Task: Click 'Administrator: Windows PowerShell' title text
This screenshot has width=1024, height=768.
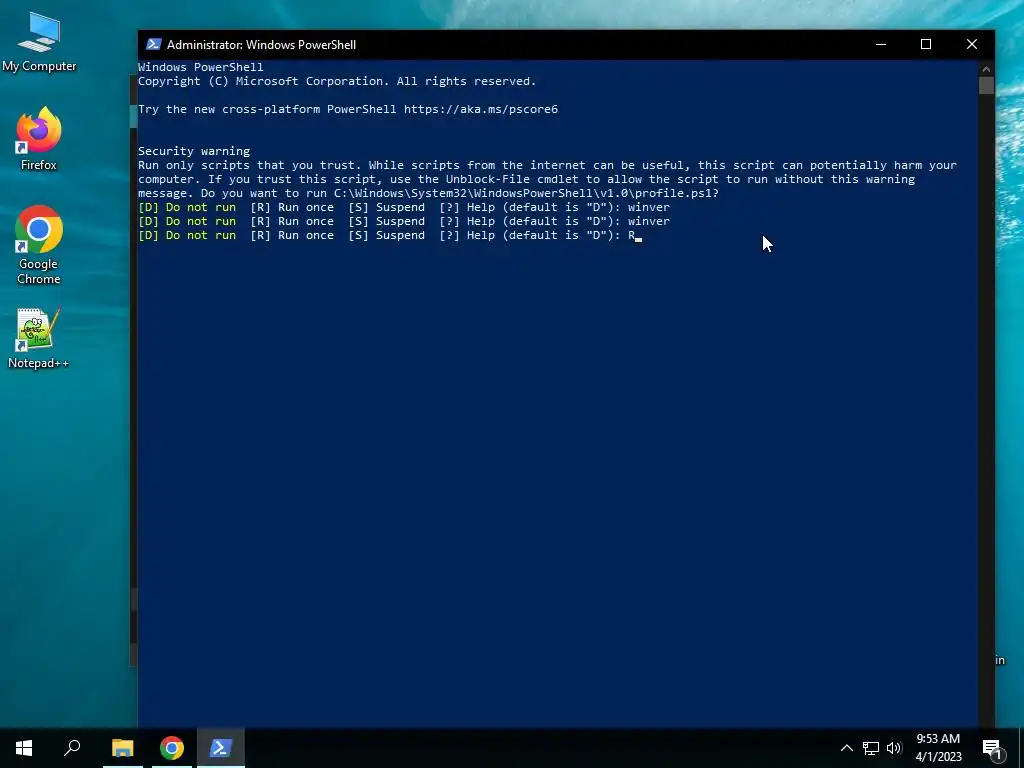Action: (x=261, y=44)
